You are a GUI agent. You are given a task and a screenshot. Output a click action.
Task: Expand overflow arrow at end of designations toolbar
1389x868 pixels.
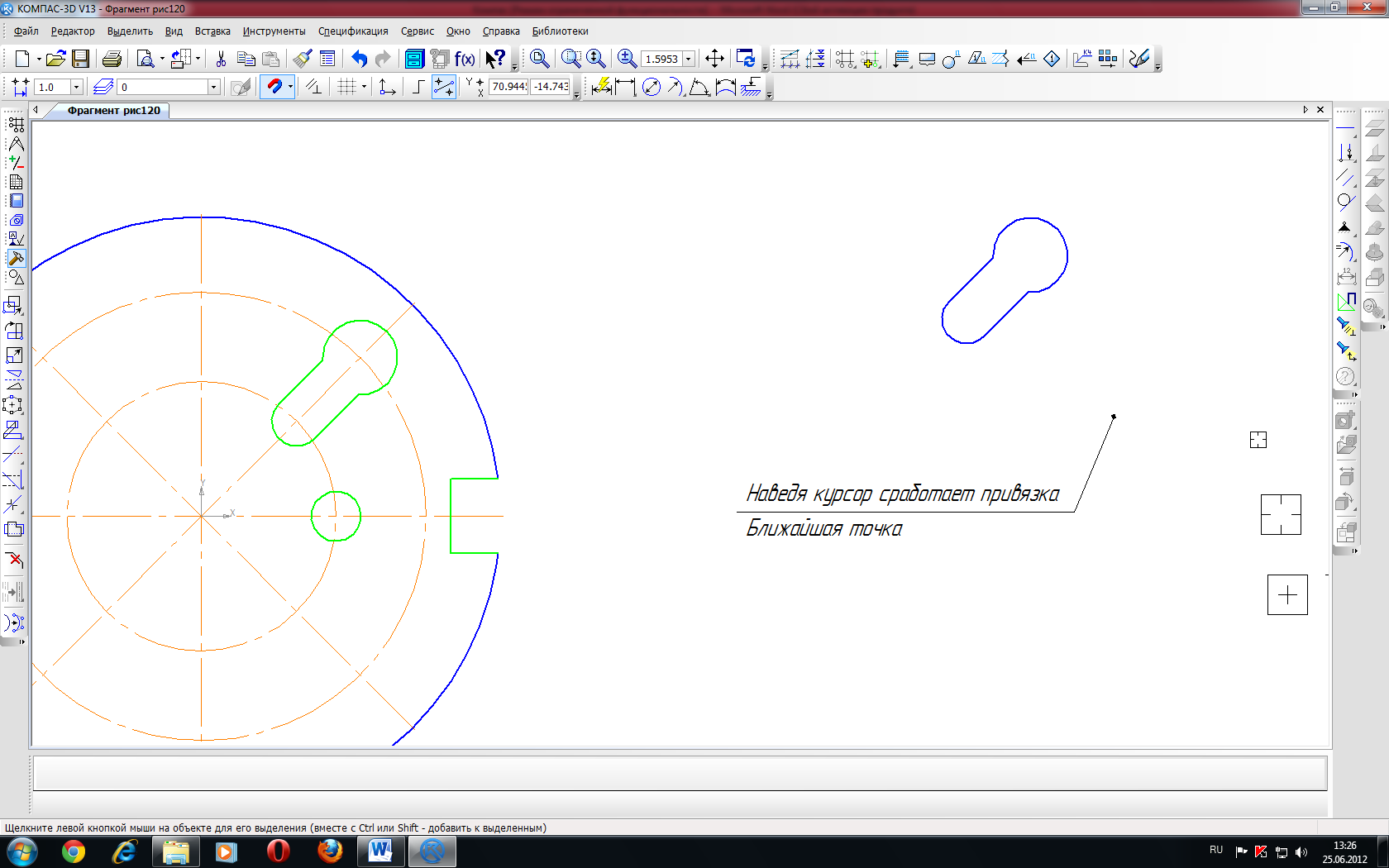click(x=1157, y=66)
